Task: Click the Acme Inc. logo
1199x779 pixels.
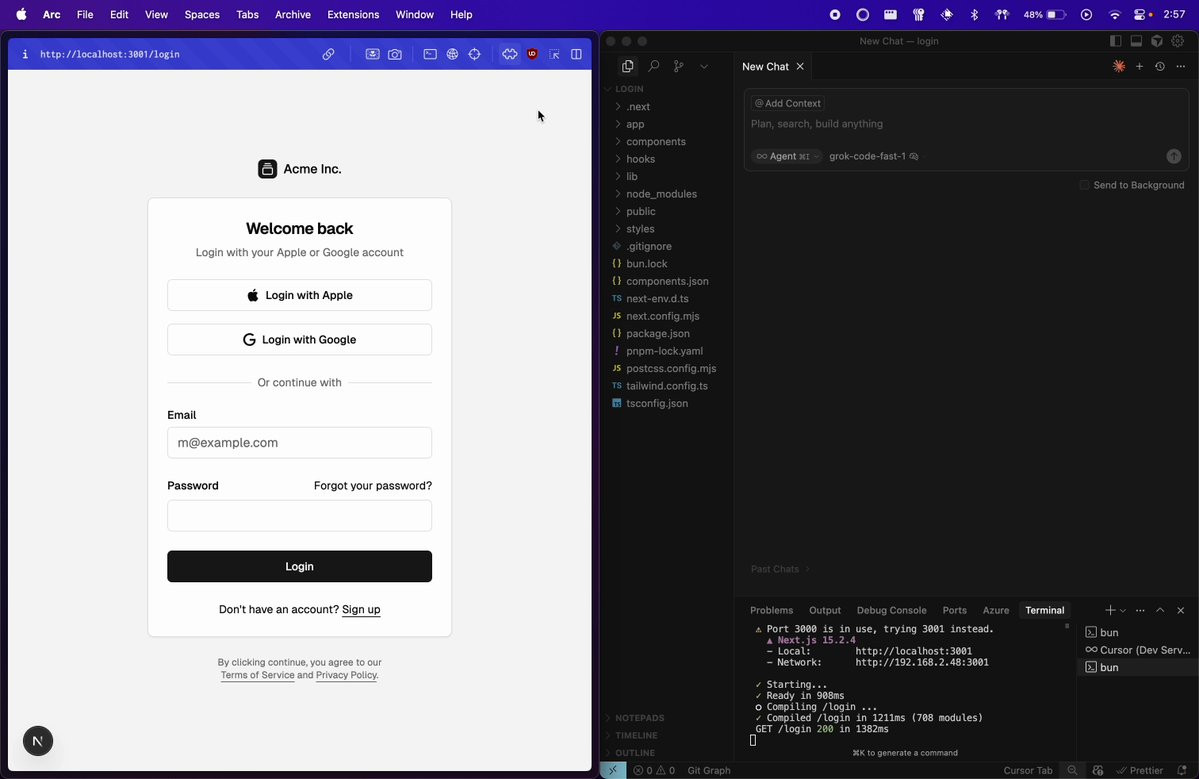Action: coord(267,169)
